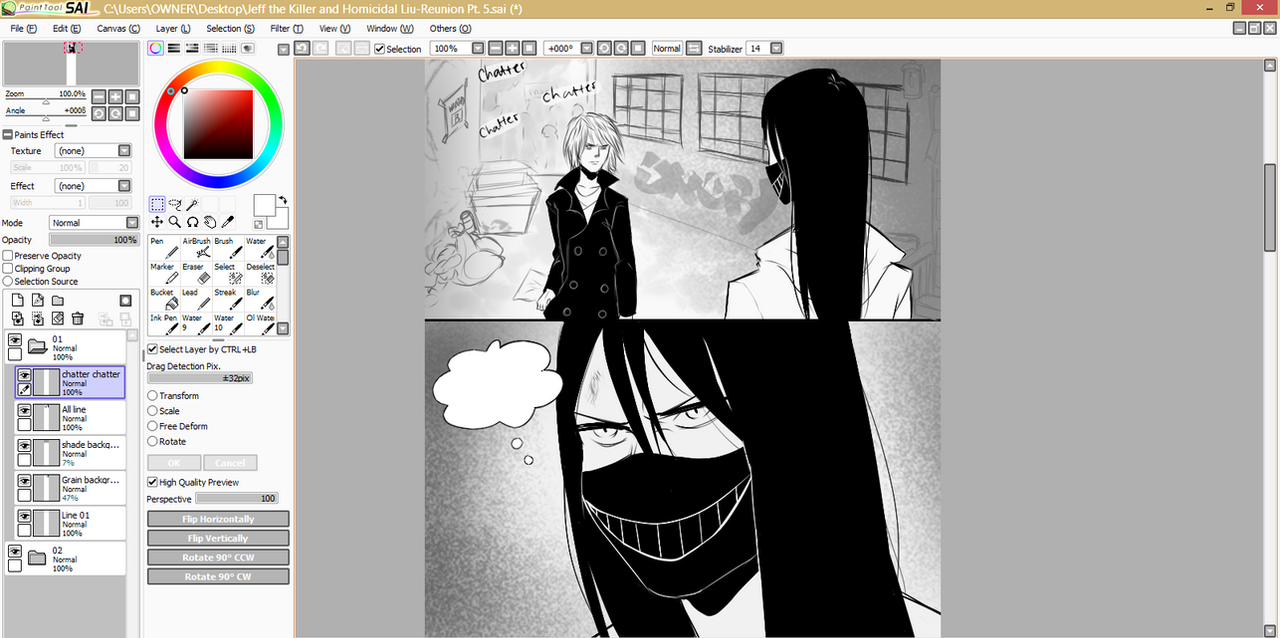Hide the All line layer

(24, 410)
